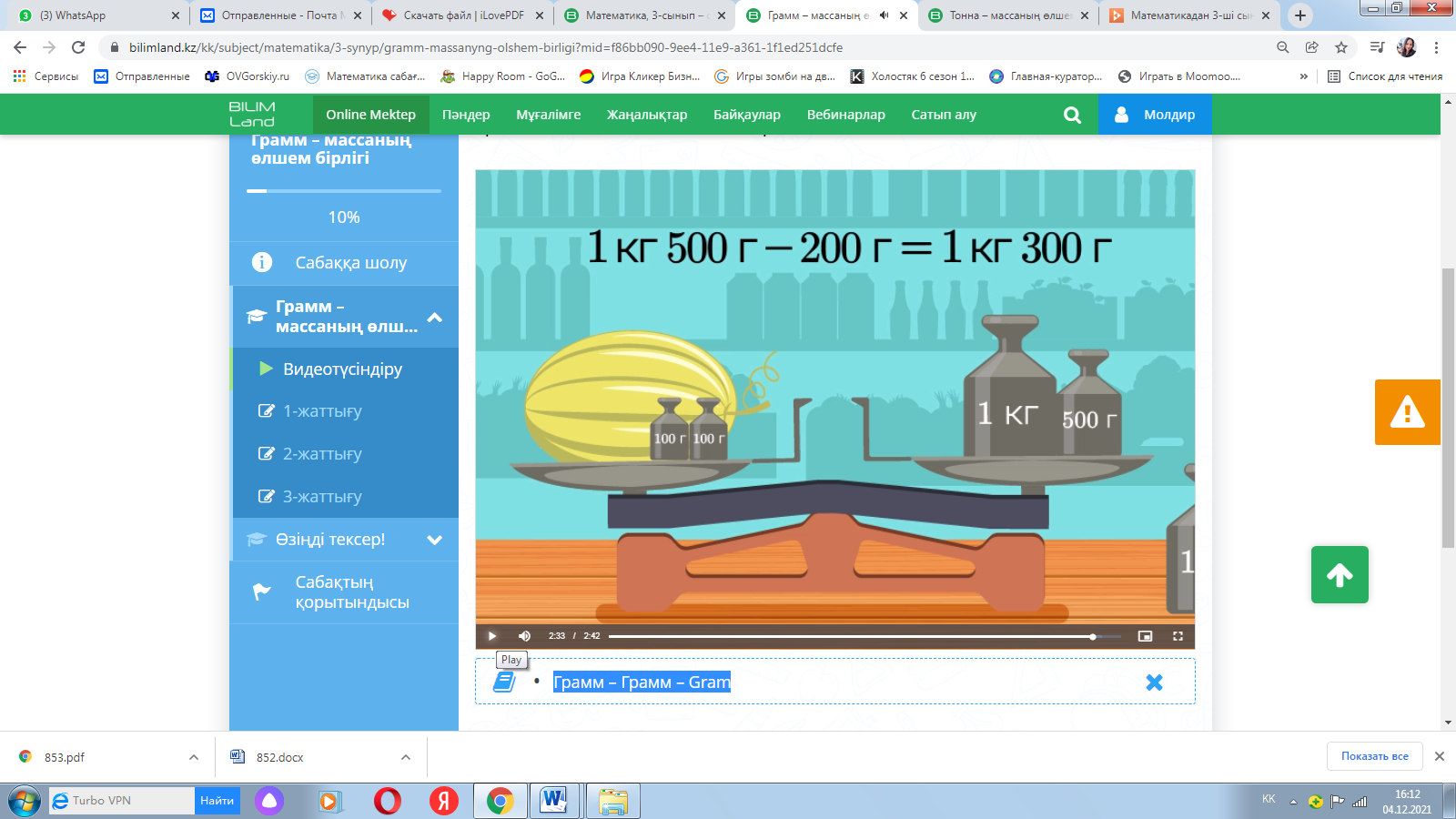
Task: Expand options for 852.docx download
Action: [x=406, y=757]
